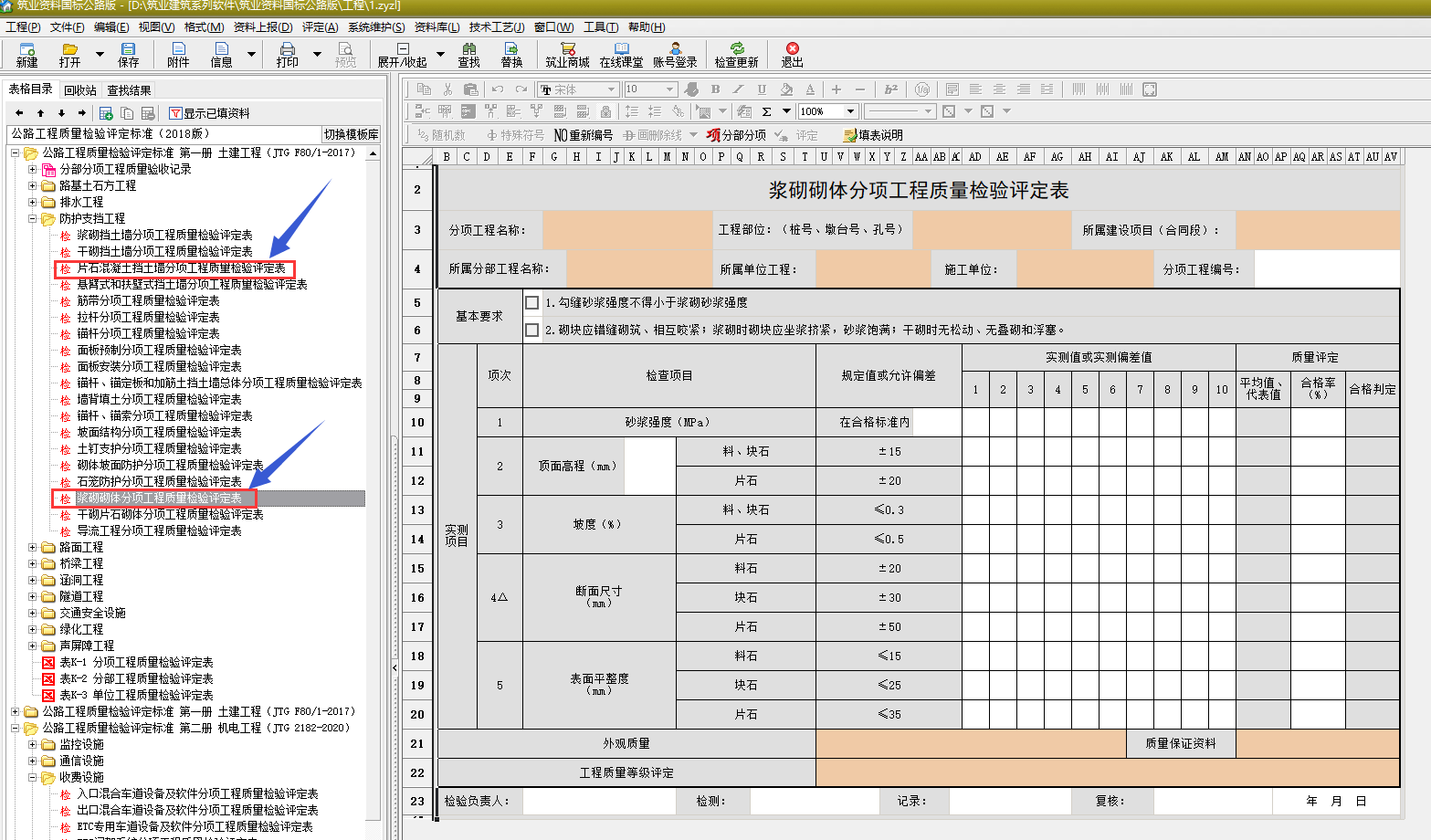Toggle italic formatting
The width and height of the screenshot is (1431, 840).
(738, 89)
